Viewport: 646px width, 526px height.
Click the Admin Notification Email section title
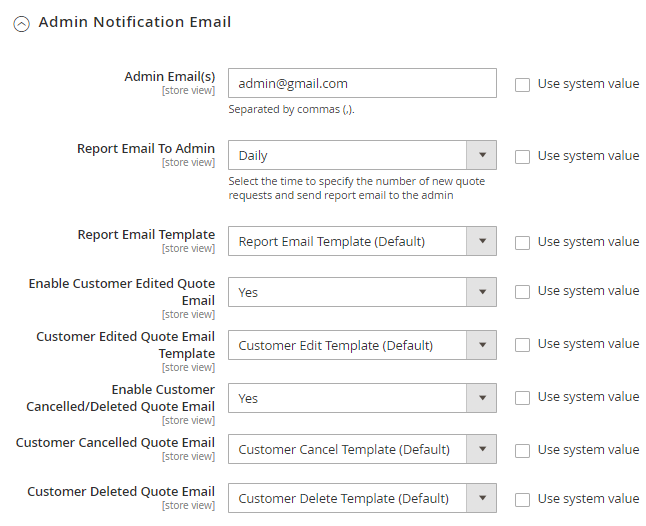click(x=135, y=22)
